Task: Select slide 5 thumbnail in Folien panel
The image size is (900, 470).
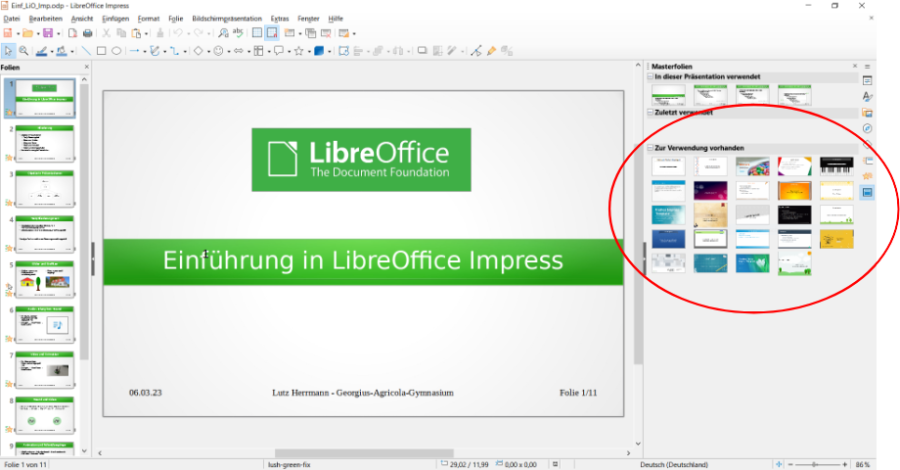Action: 48,278
